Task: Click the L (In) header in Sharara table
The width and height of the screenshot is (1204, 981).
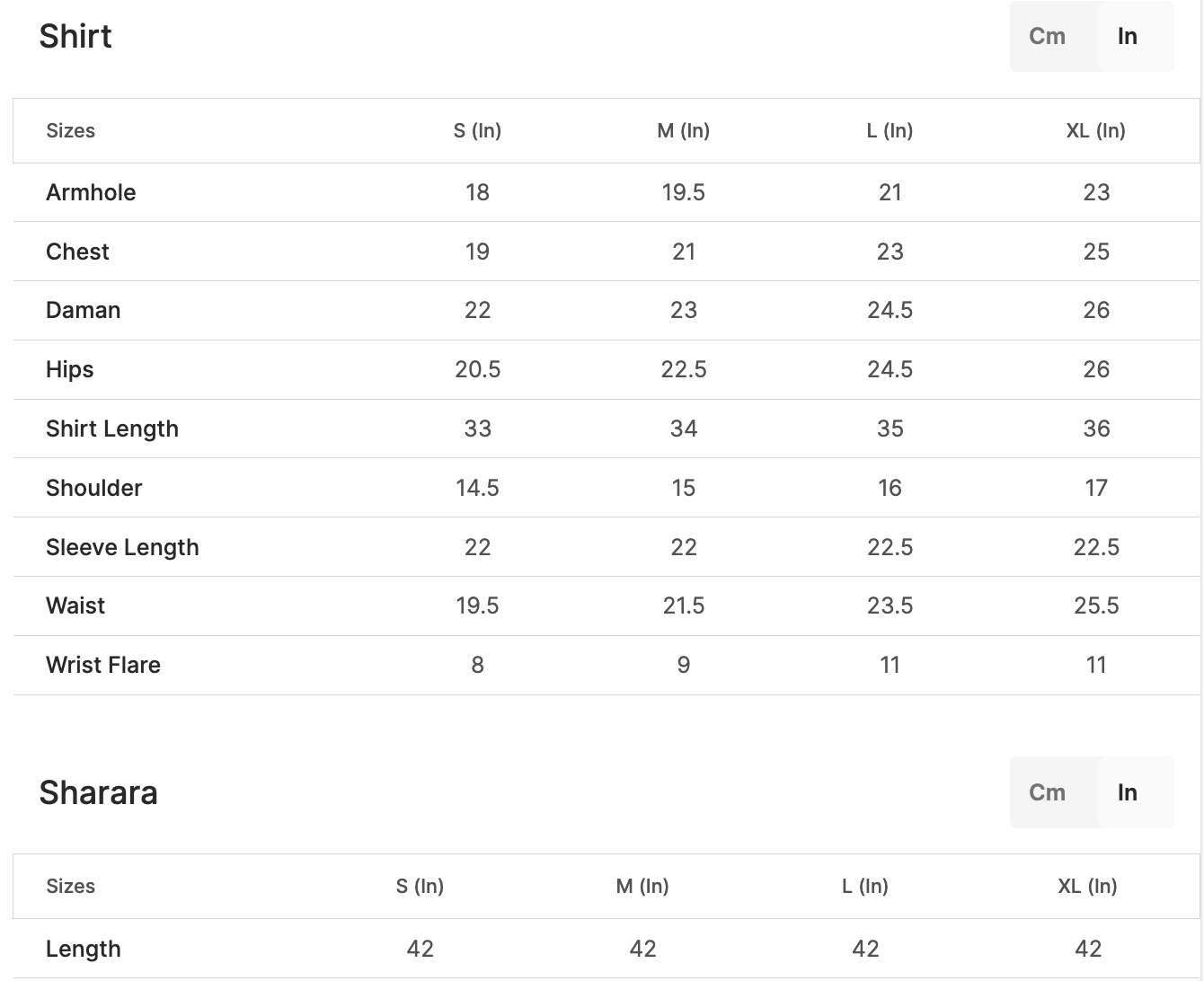Action: point(864,887)
